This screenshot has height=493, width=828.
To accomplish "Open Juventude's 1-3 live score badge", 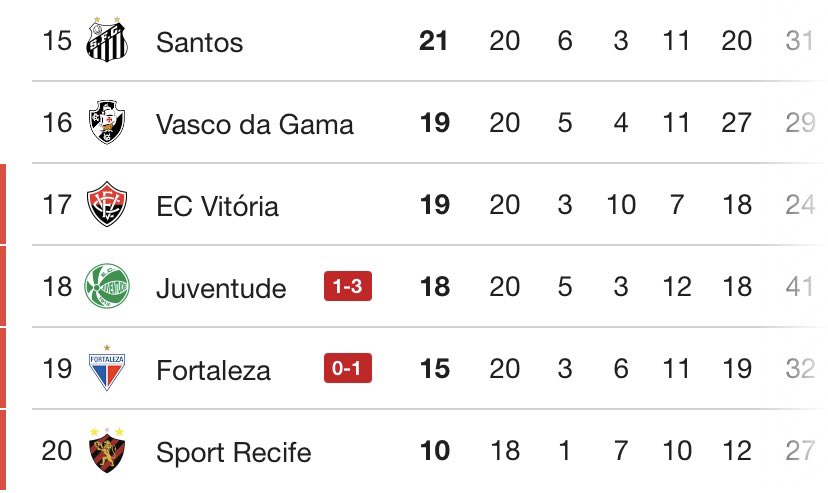I will click(348, 288).
